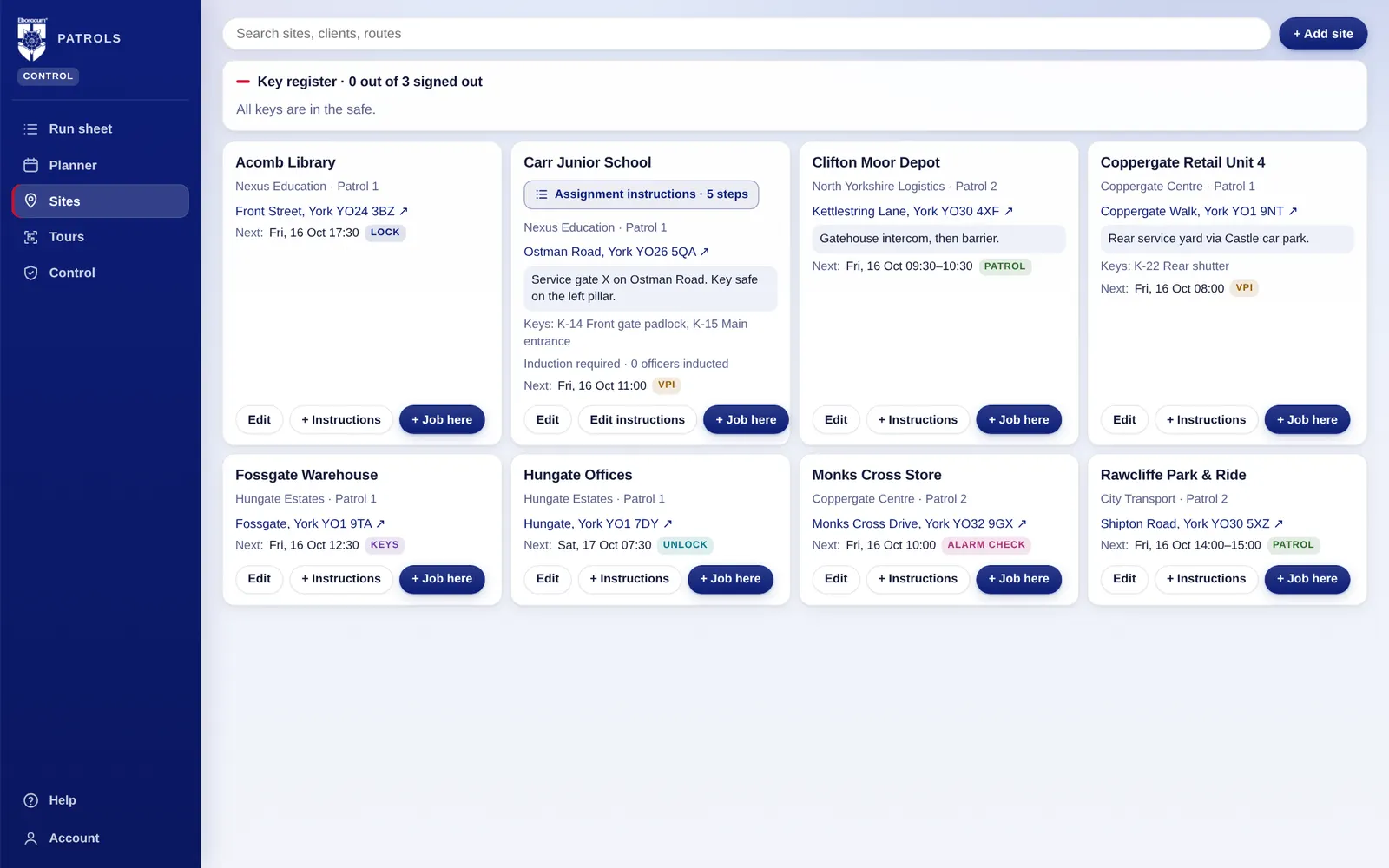Open the Kettlestring Lane, York YO30 4XF link

point(912,211)
